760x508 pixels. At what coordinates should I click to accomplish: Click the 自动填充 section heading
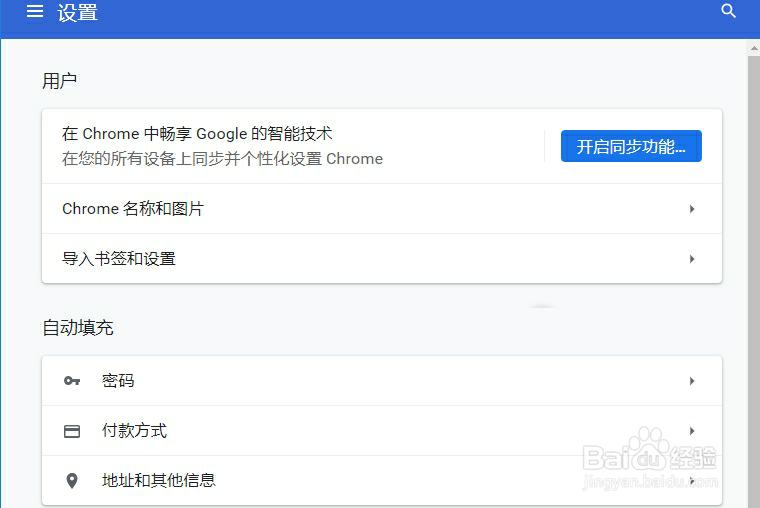[78, 328]
